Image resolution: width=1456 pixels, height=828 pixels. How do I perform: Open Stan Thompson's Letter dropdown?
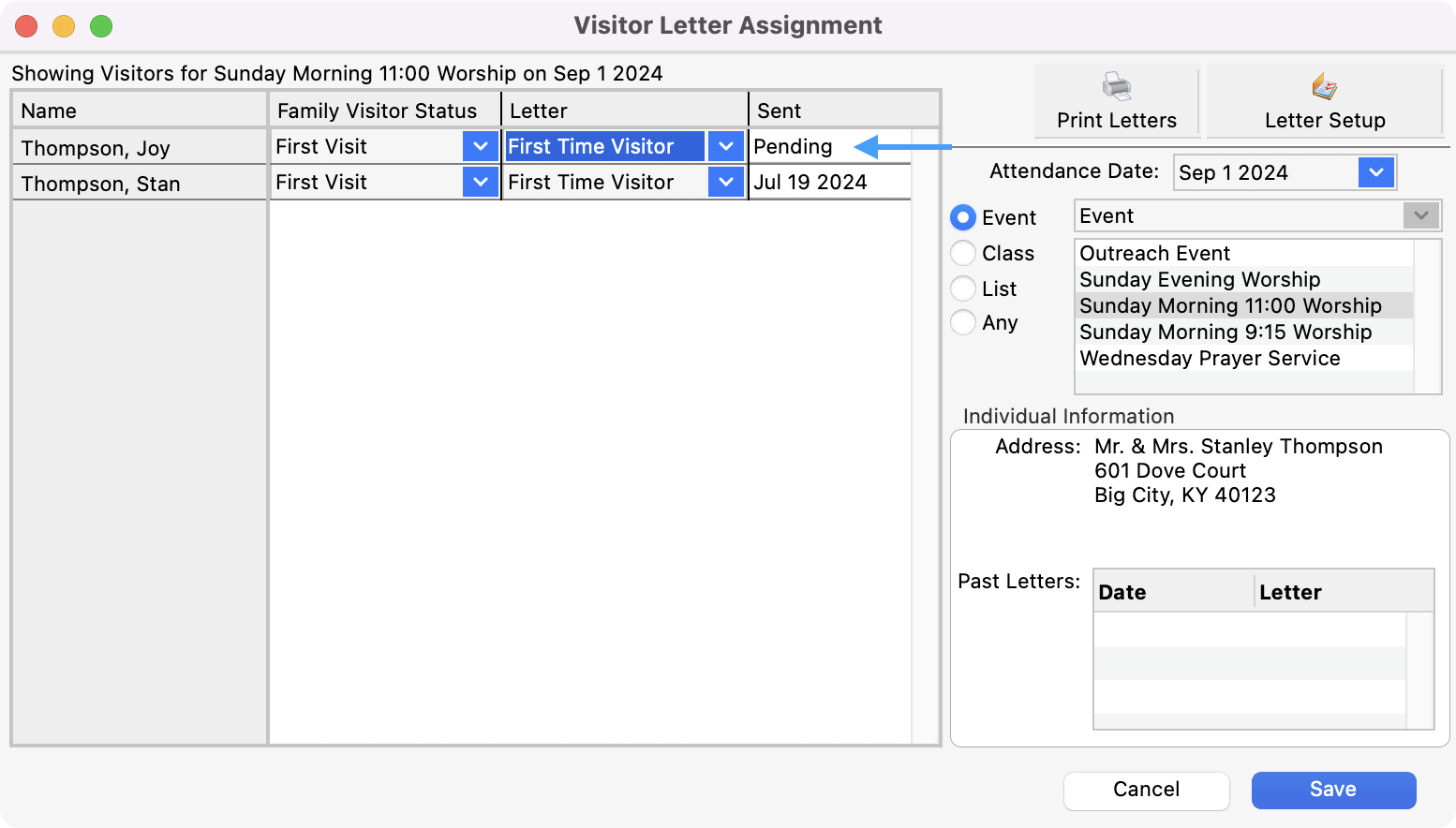click(x=725, y=183)
